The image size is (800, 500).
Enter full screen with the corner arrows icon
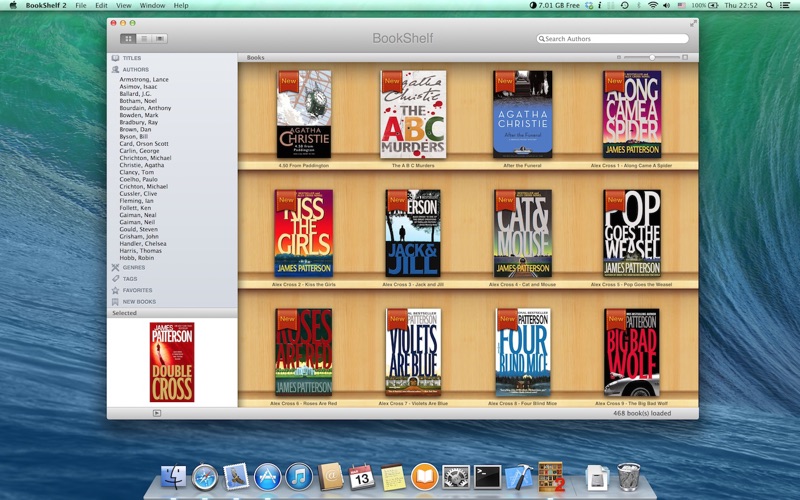pyautogui.click(x=693, y=23)
